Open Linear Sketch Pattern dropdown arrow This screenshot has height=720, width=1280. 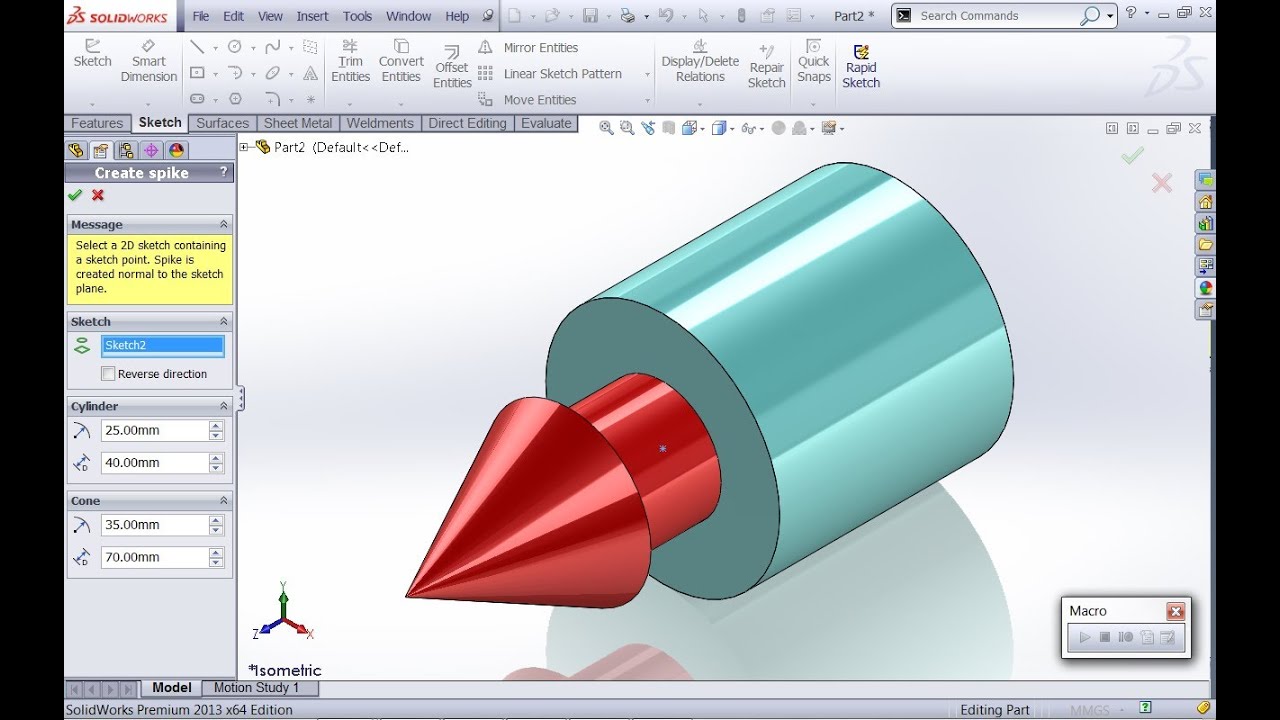click(647, 75)
